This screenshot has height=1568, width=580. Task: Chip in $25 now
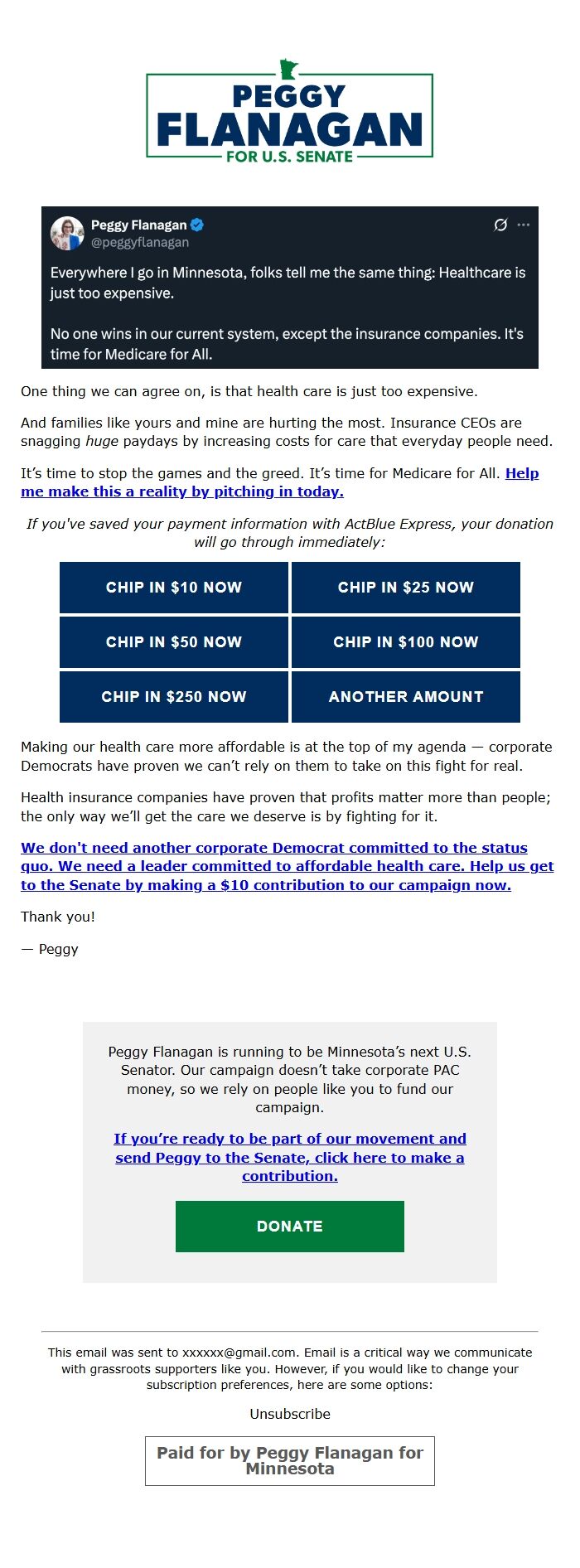click(406, 587)
